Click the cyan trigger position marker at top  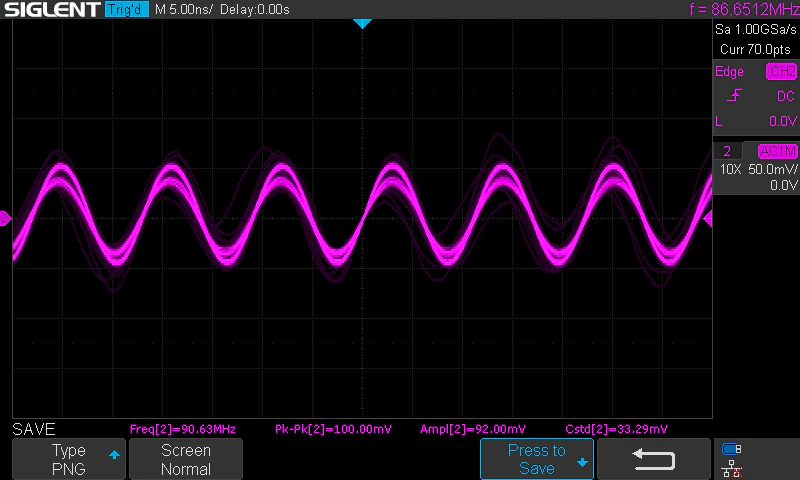[x=362, y=23]
